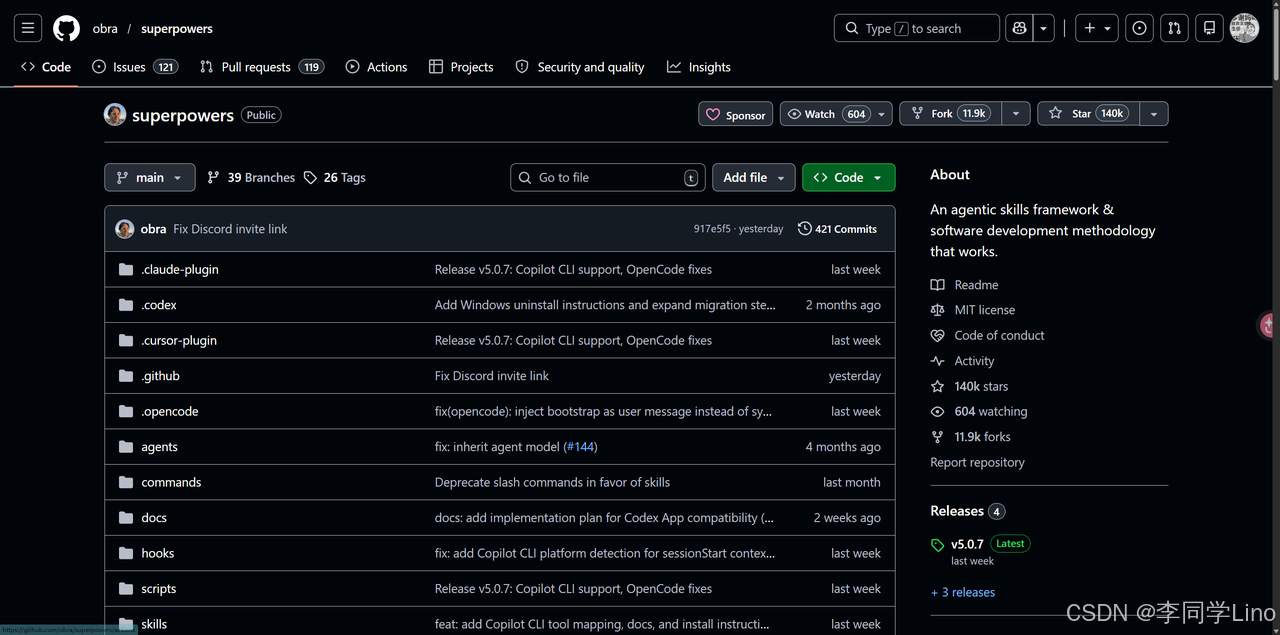Screen dimensions: 1280x635
Task: Open the hooks folder
Action: 158,553
